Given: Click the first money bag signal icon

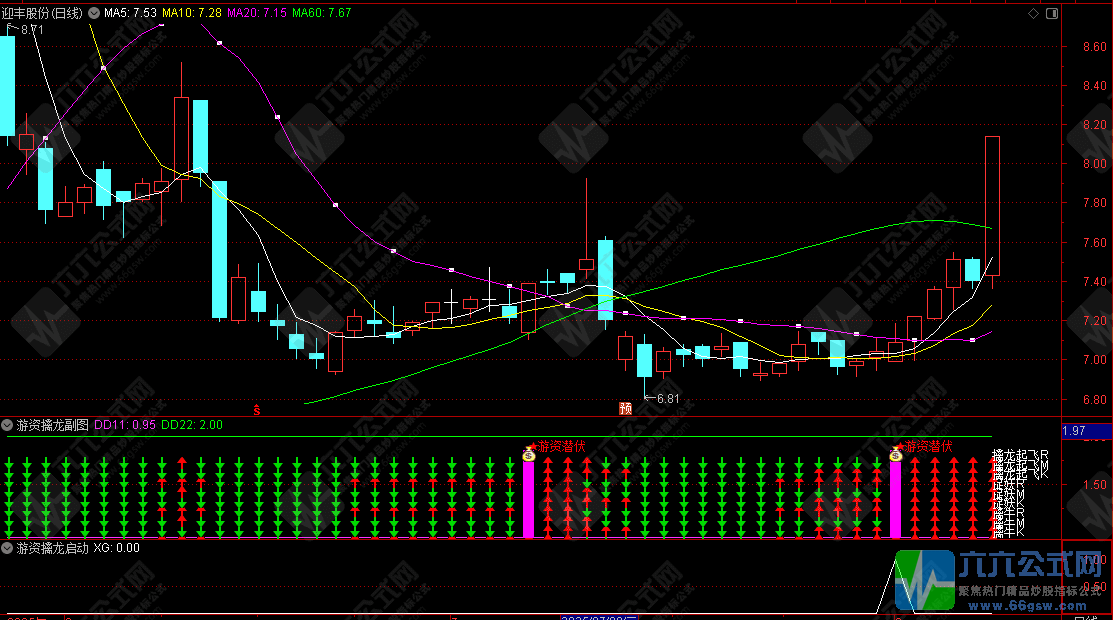Looking at the screenshot, I should [x=529, y=454].
